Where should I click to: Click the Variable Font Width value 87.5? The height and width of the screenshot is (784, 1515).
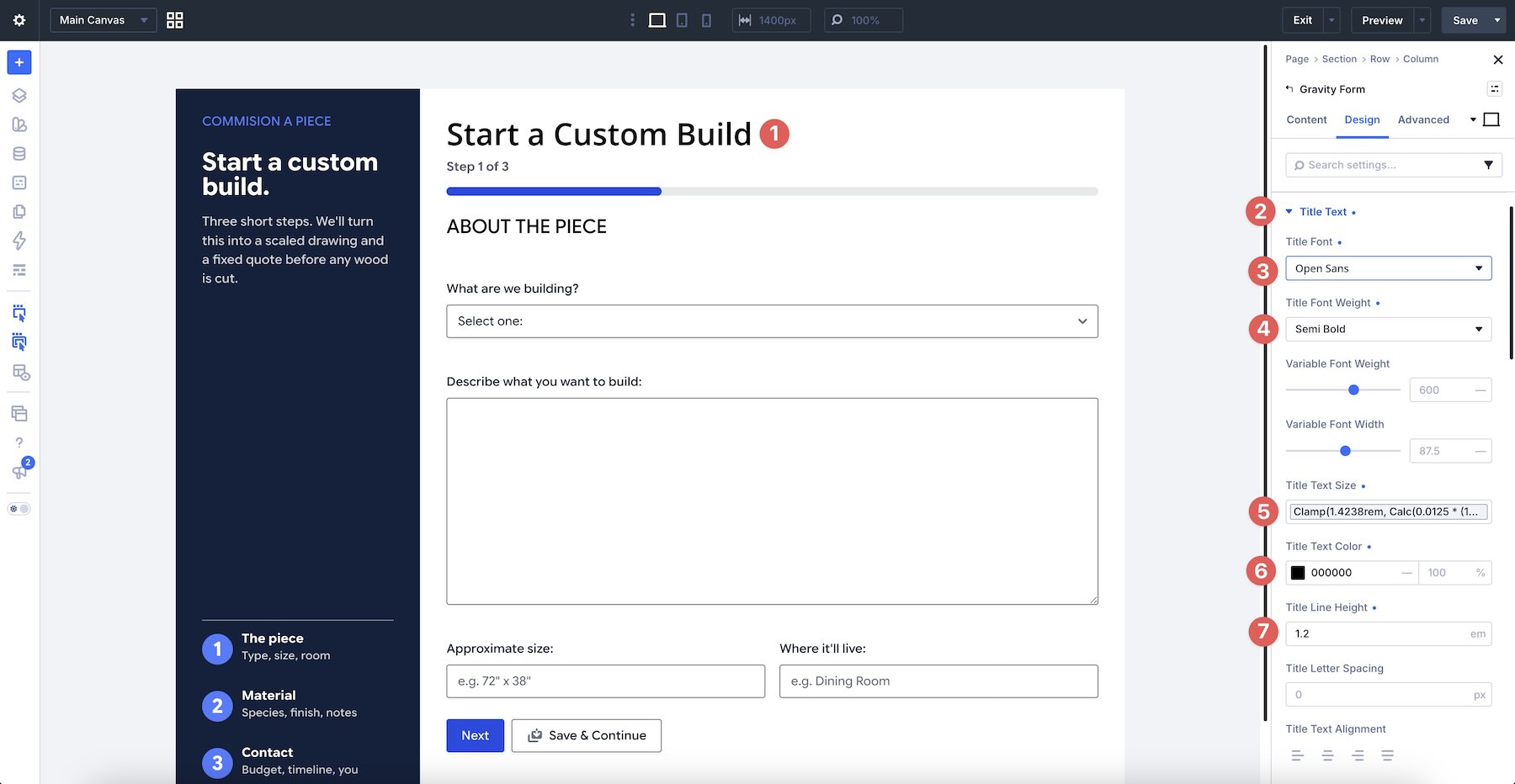(1450, 451)
